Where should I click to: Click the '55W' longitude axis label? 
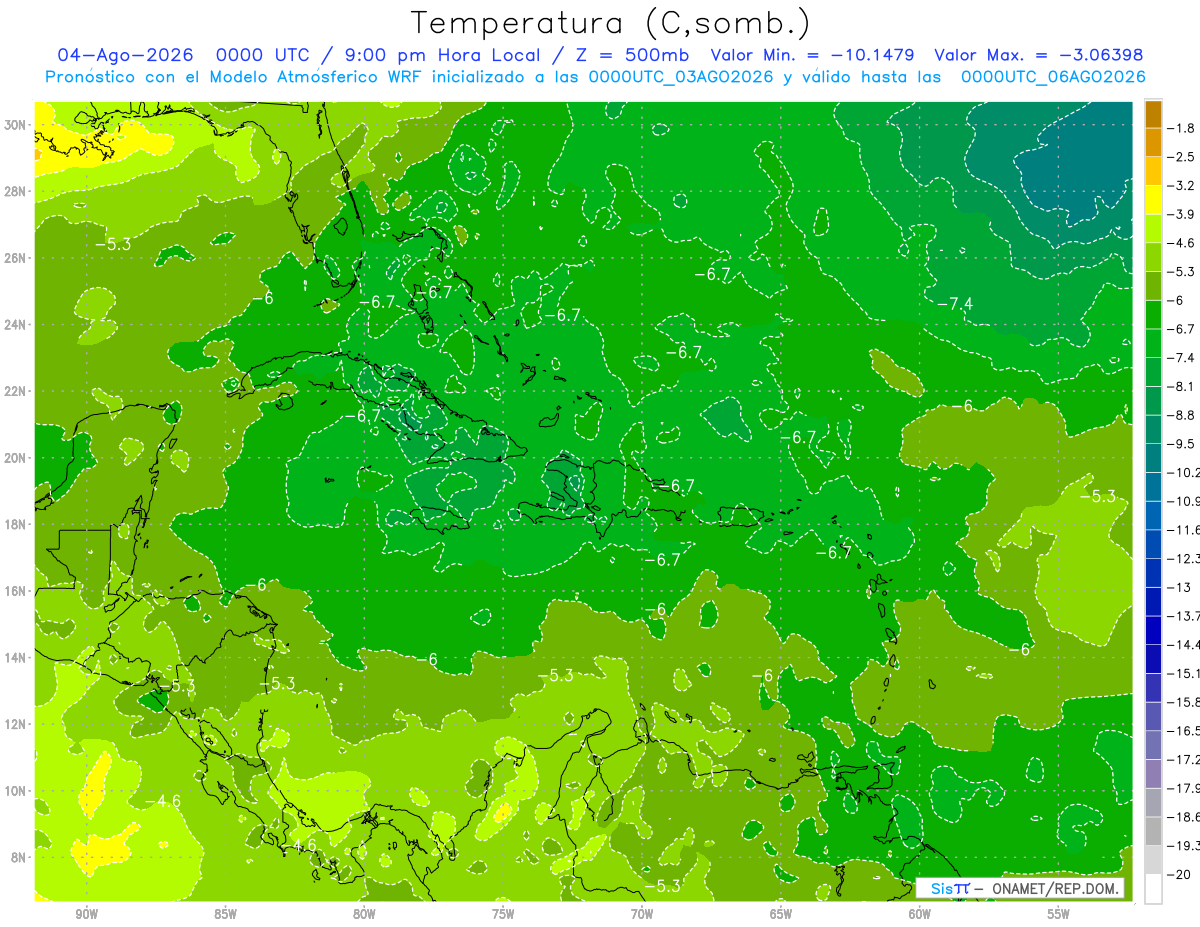(x=1059, y=914)
